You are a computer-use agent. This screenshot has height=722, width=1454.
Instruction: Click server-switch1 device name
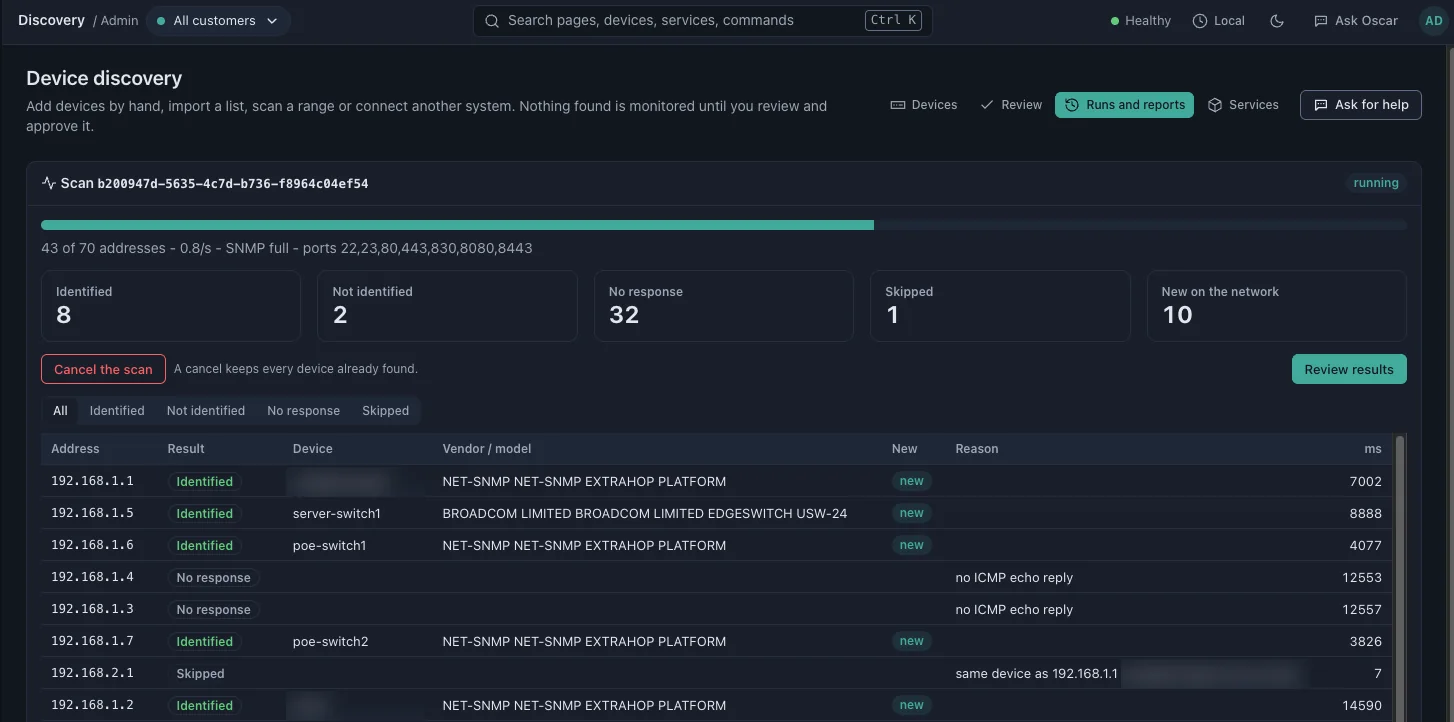337,513
